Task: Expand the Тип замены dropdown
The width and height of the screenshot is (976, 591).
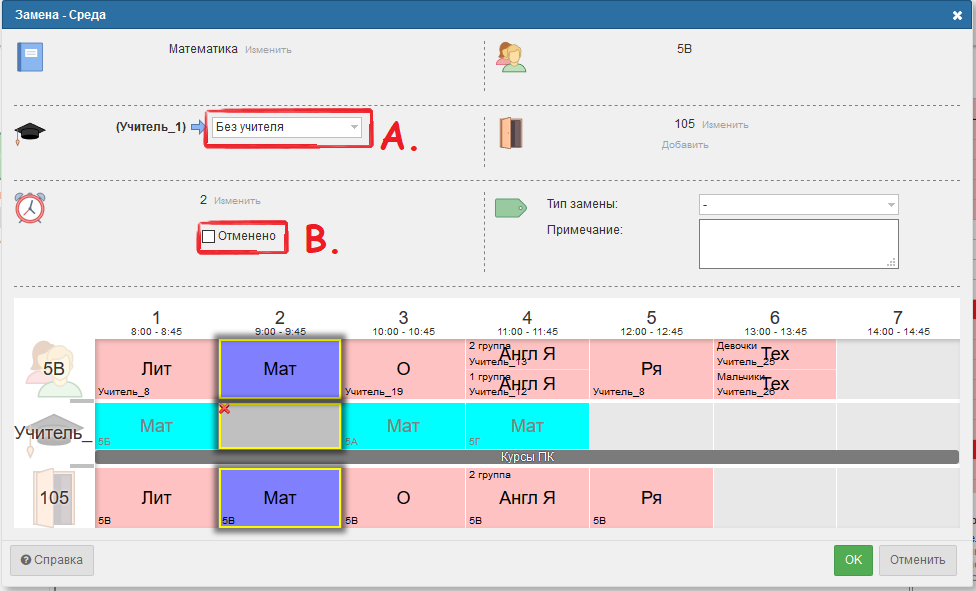Action: point(798,205)
